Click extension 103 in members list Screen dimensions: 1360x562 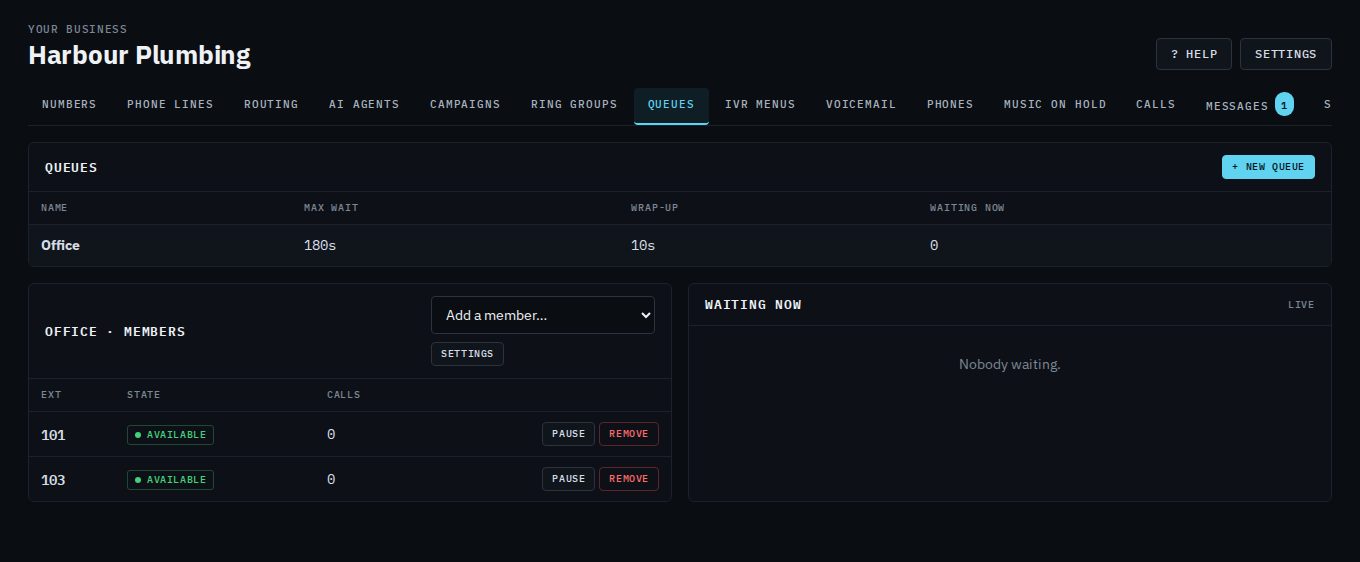pyautogui.click(x=53, y=480)
